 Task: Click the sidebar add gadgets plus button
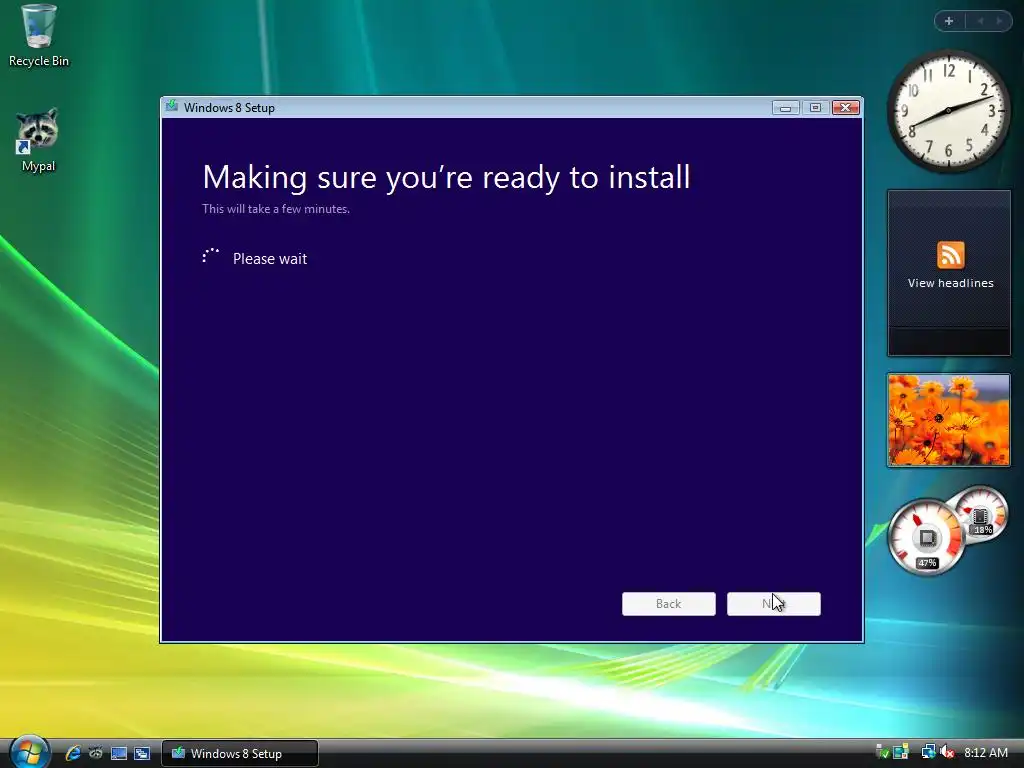tap(949, 21)
